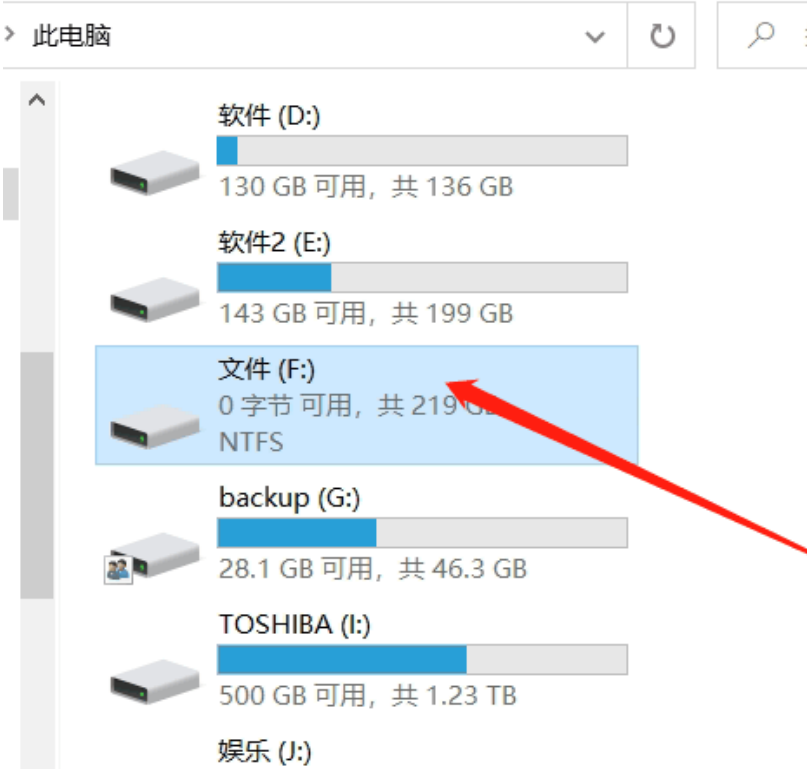Select the 娱乐 (J:) drive label
Image resolution: width=807 pixels, height=773 pixels.
265,752
